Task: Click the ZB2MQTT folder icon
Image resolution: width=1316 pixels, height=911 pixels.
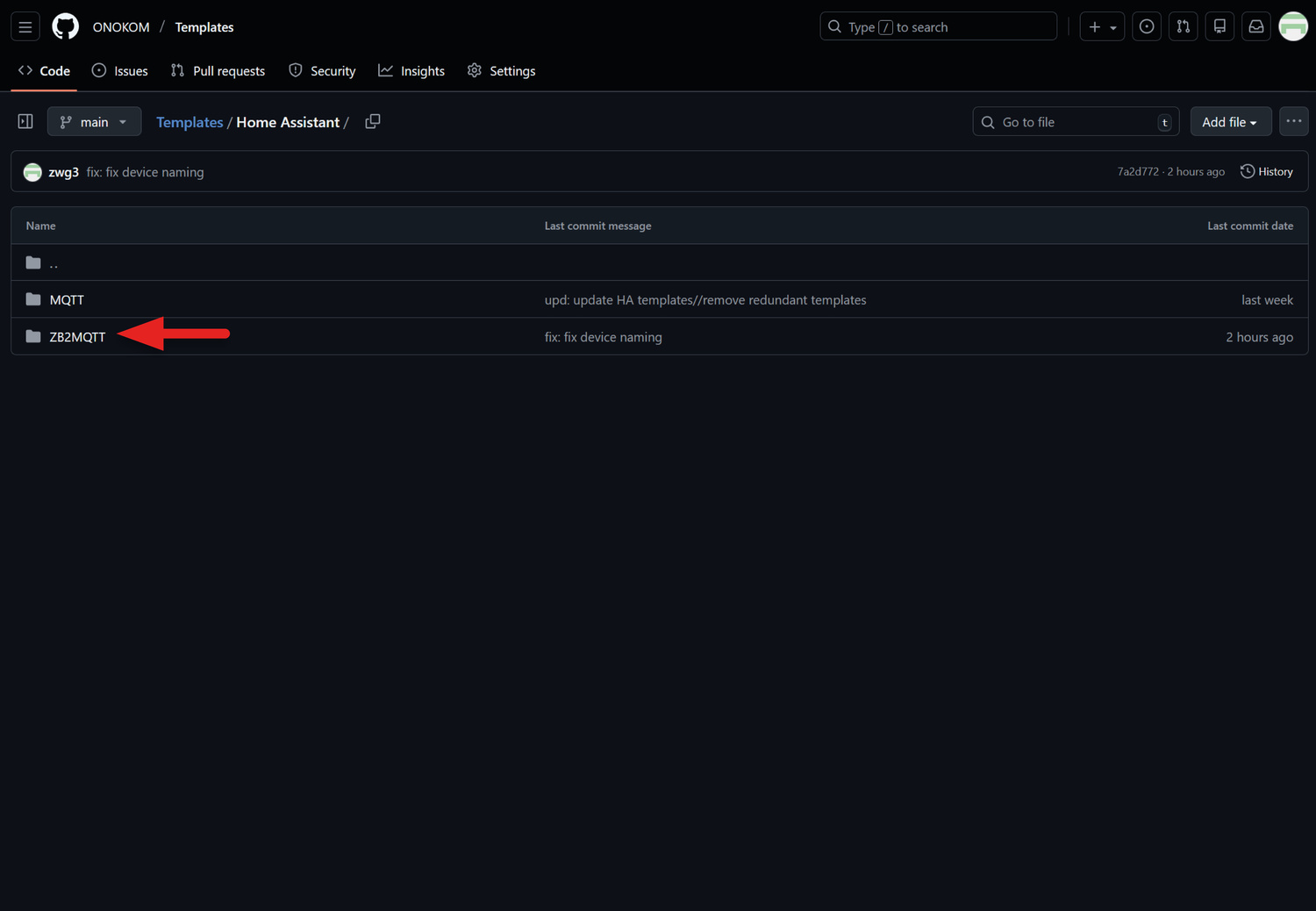Action: coord(33,336)
